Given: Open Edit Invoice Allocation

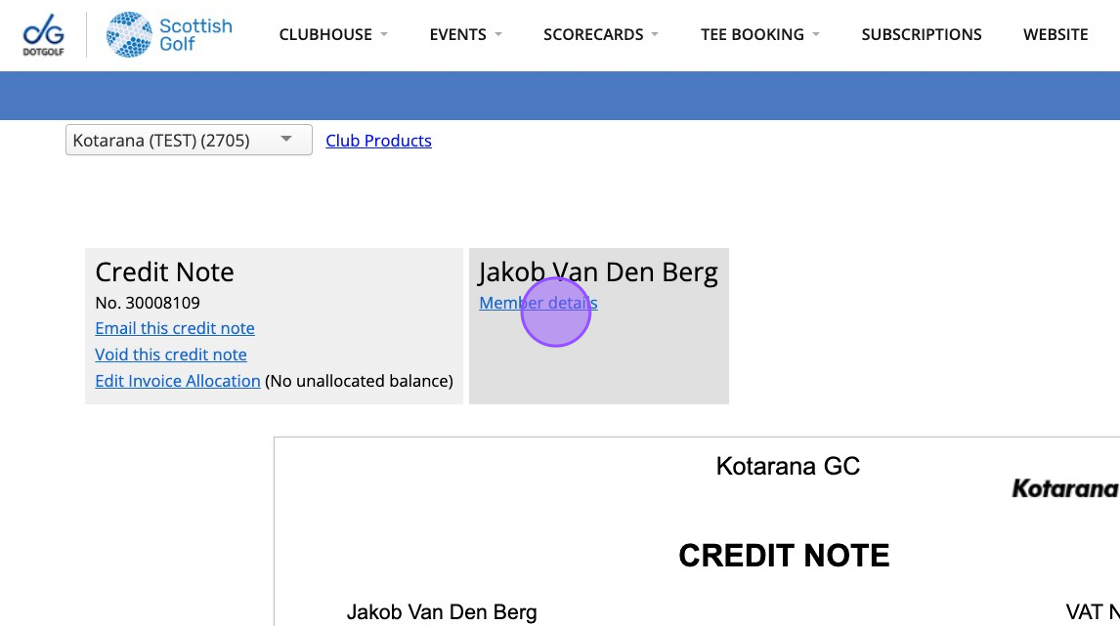Looking at the screenshot, I should point(178,381).
